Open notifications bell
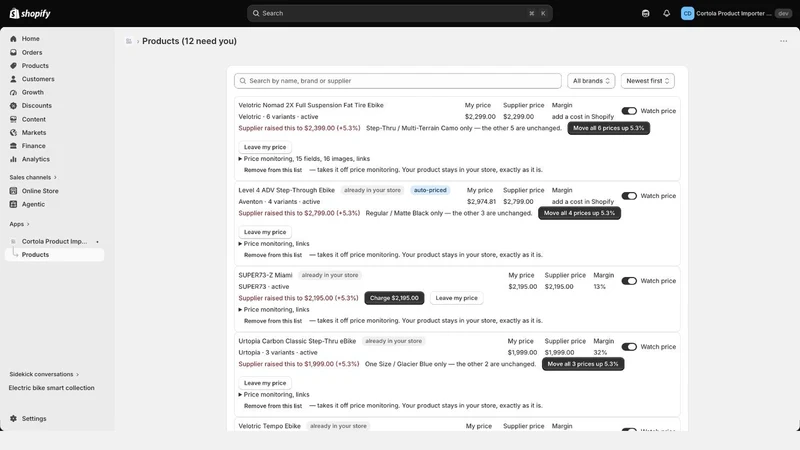Image resolution: width=800 pixels, height=450 pixels. tap(666, 14)
